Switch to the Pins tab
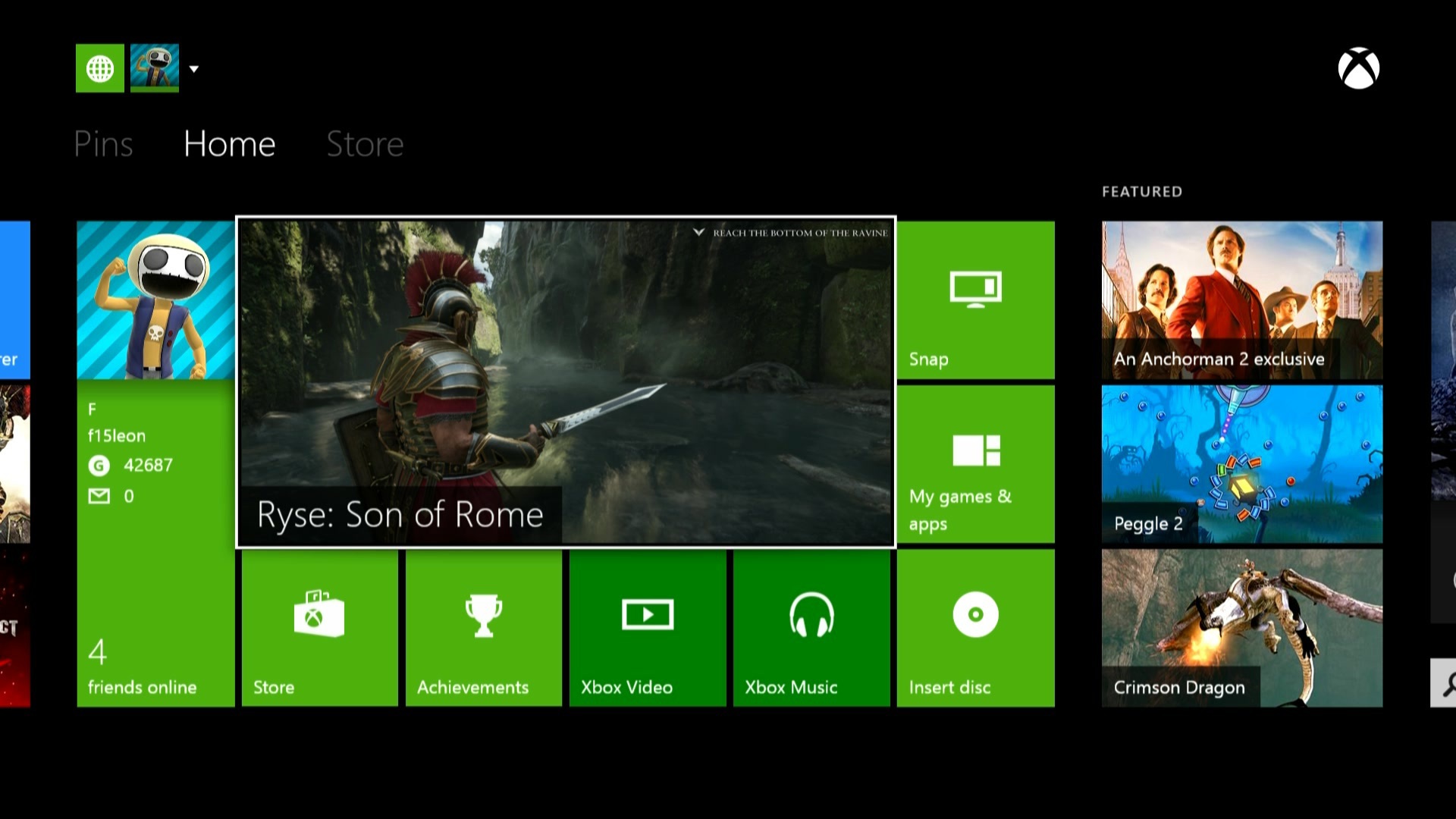The height and width of the screenshot is (819, 1456). coord(103,144)
